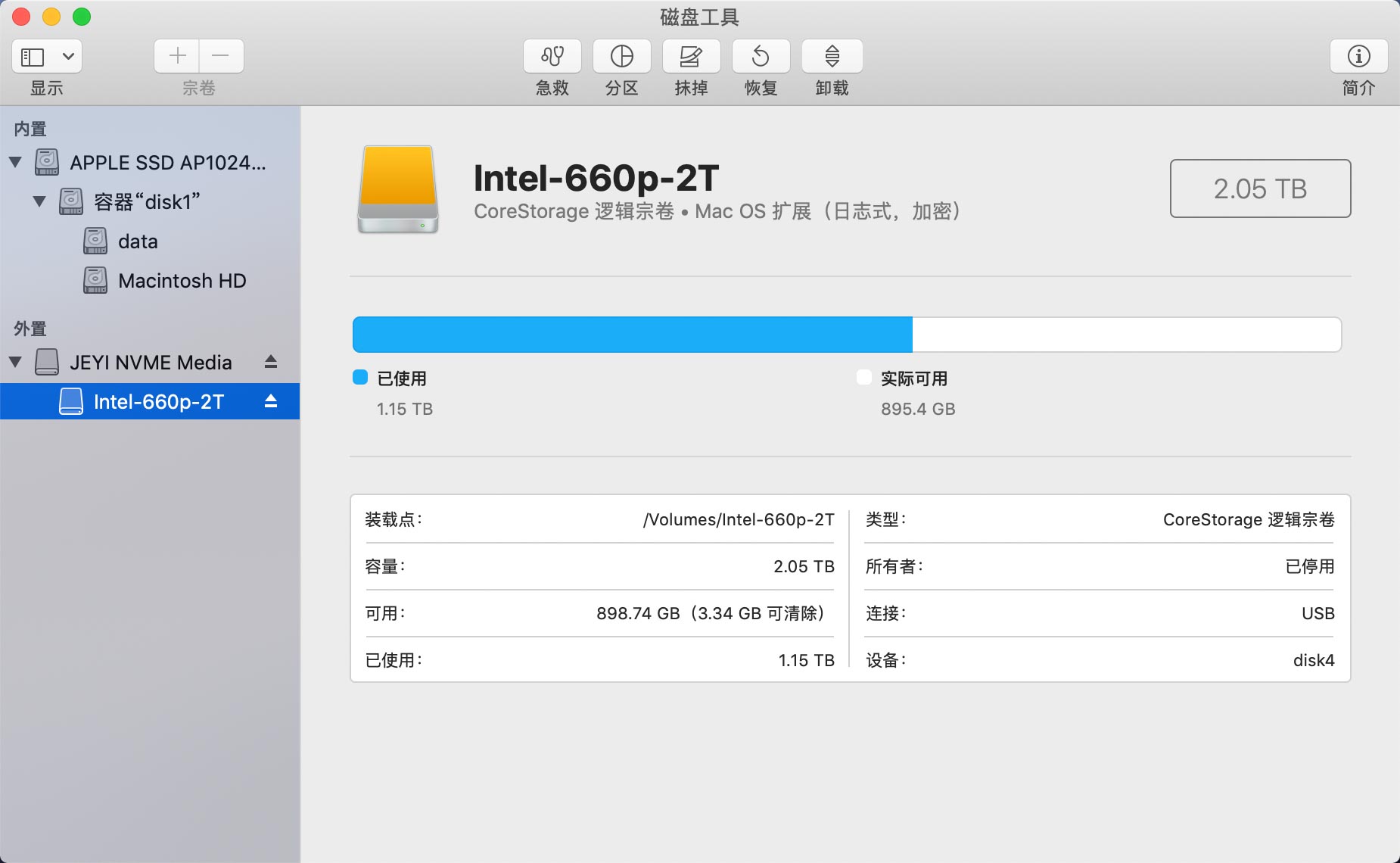Image resolution: width=1400 pixels, height=863 pixels.
Task: Click the Restore (恢复) toolbar icon
Action: coord(761,56)
